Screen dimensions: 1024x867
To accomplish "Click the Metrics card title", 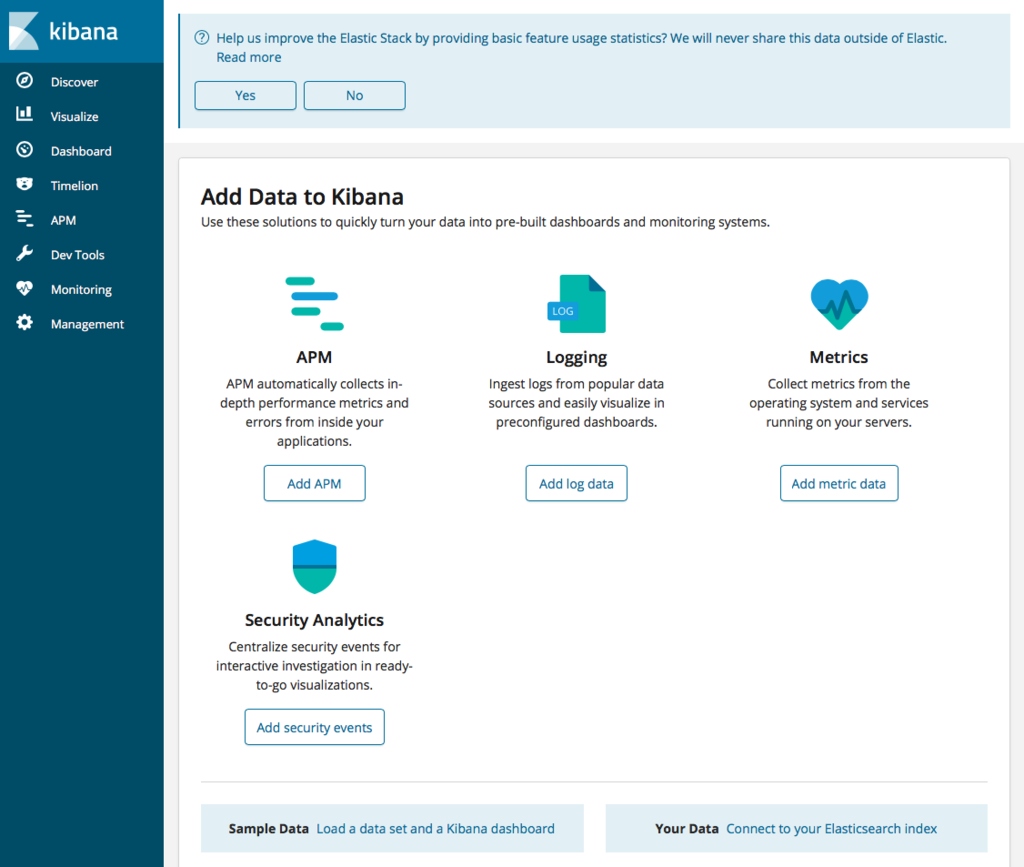I will (x=839, y=357).
